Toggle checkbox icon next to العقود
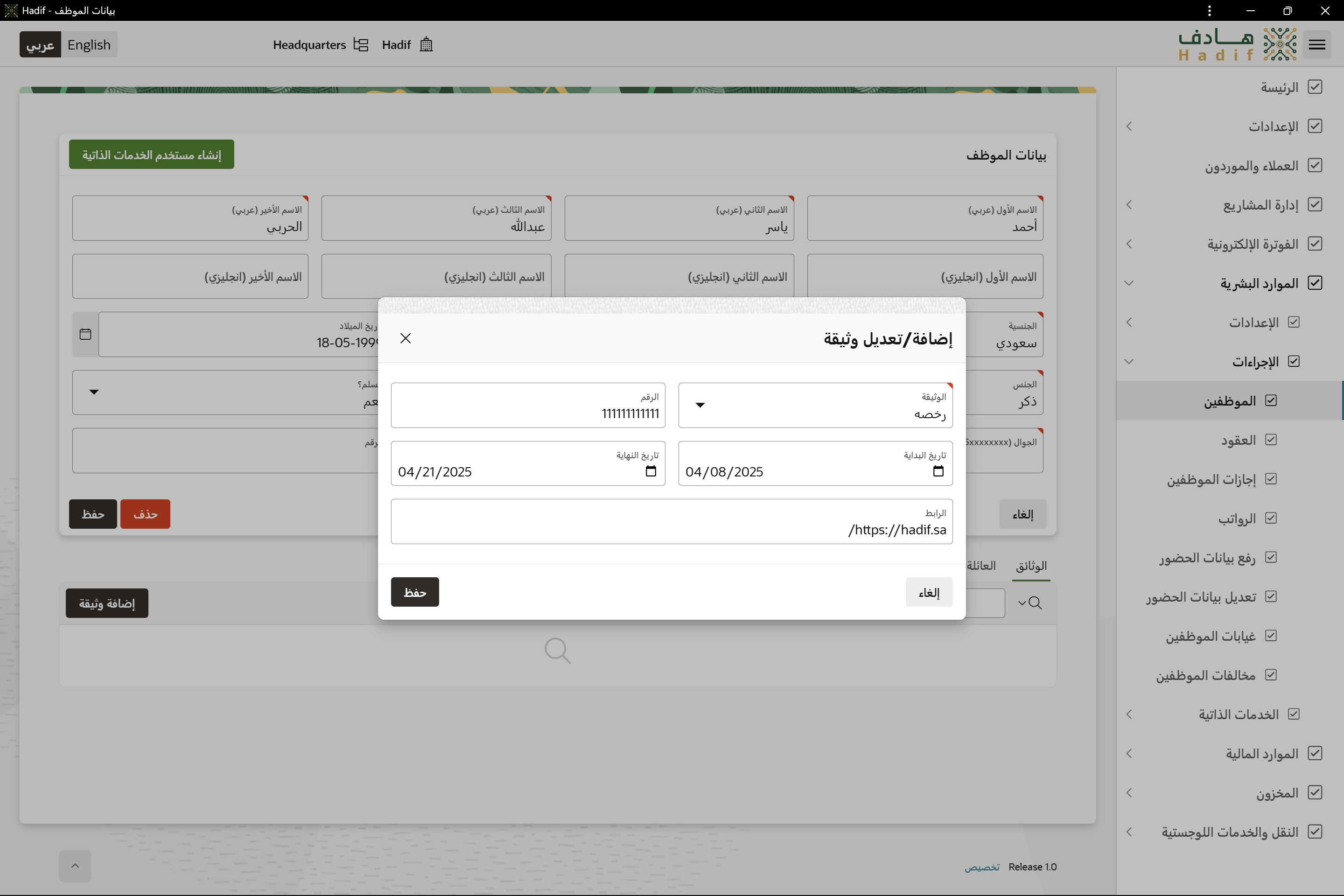The height and width of the screenshot is (896, 1344). 1271,440
